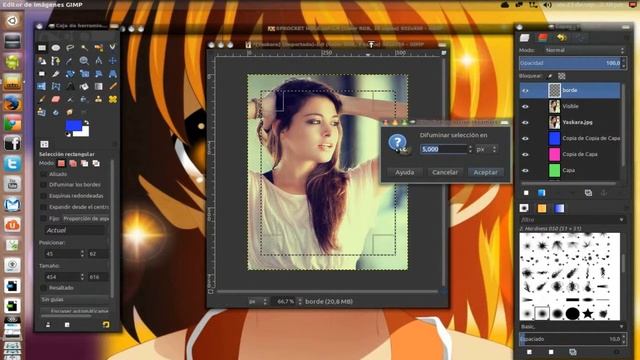This screenshot has width=640, height=360.
Task: Hide the borde layer eye icon
Action: pyautogui.click(x=525, y=91)
